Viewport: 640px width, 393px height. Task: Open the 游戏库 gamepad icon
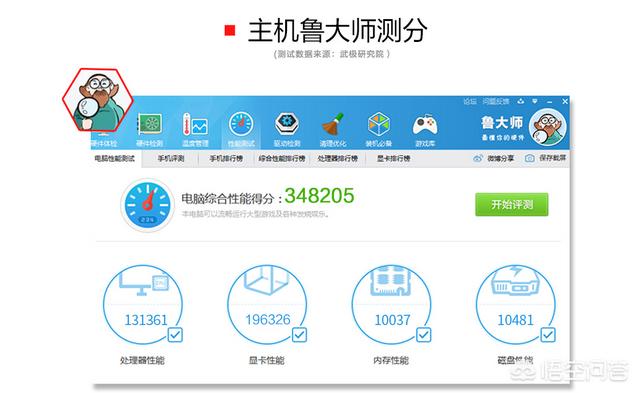[425, 125]
